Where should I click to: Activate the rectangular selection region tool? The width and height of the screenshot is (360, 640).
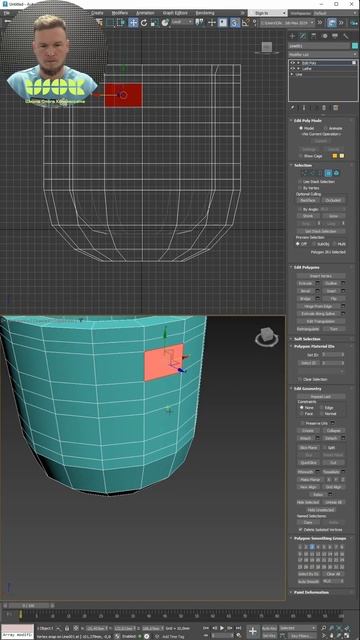coord(110,22)
